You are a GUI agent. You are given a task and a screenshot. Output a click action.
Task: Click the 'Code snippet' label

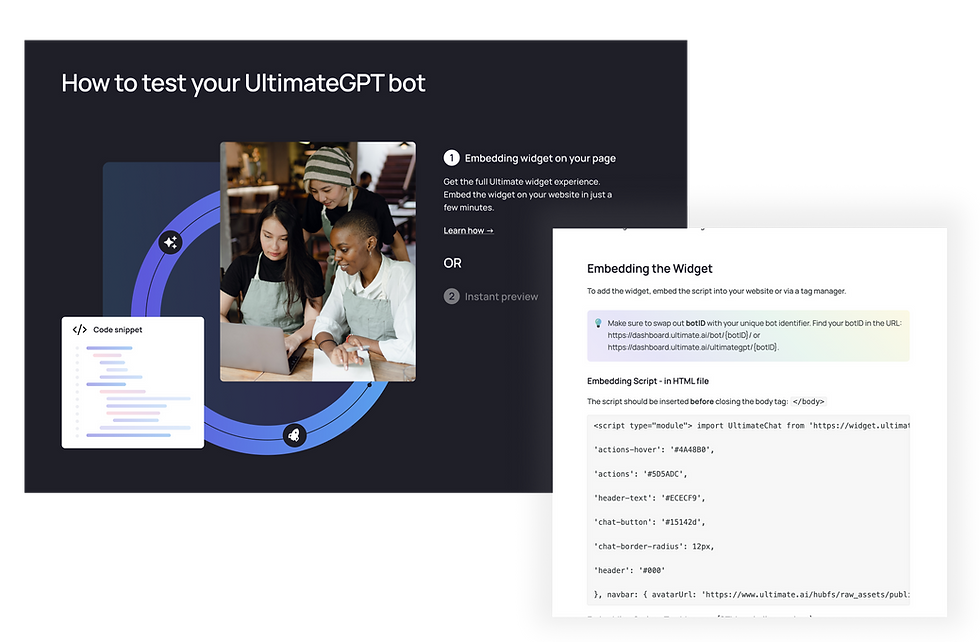[x=118, y=329]
